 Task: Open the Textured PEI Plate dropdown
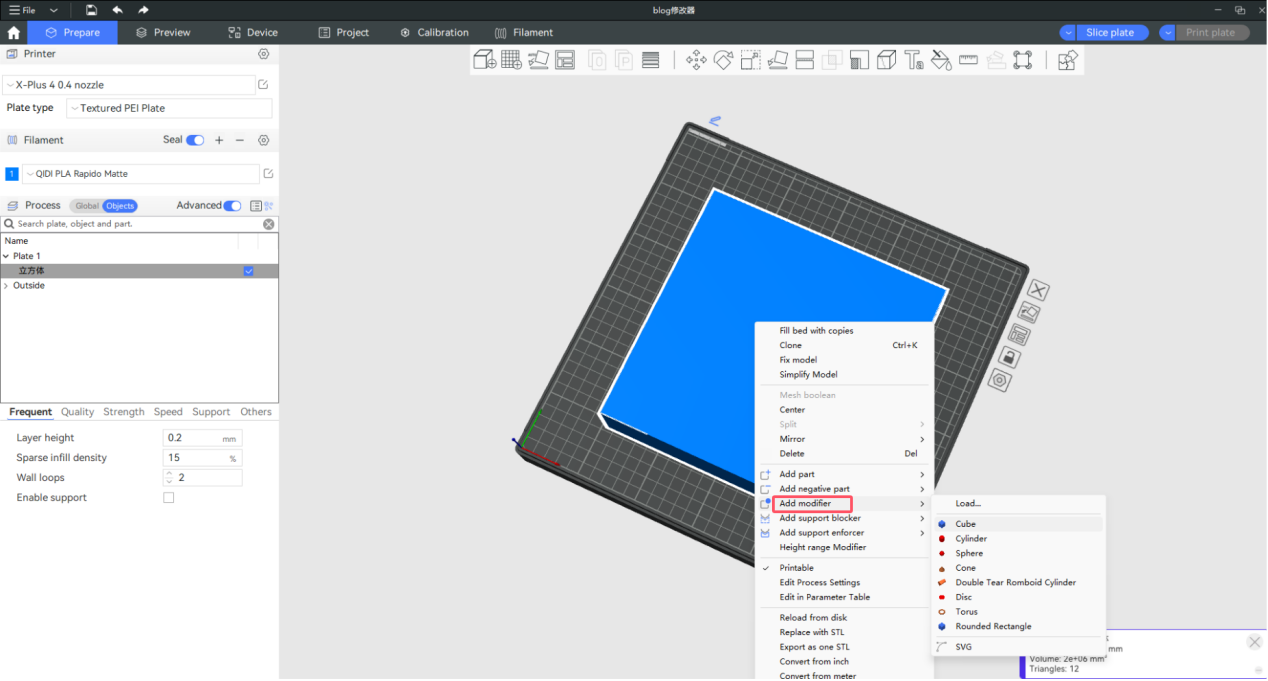pyautogui.click(x=168, y=108)
